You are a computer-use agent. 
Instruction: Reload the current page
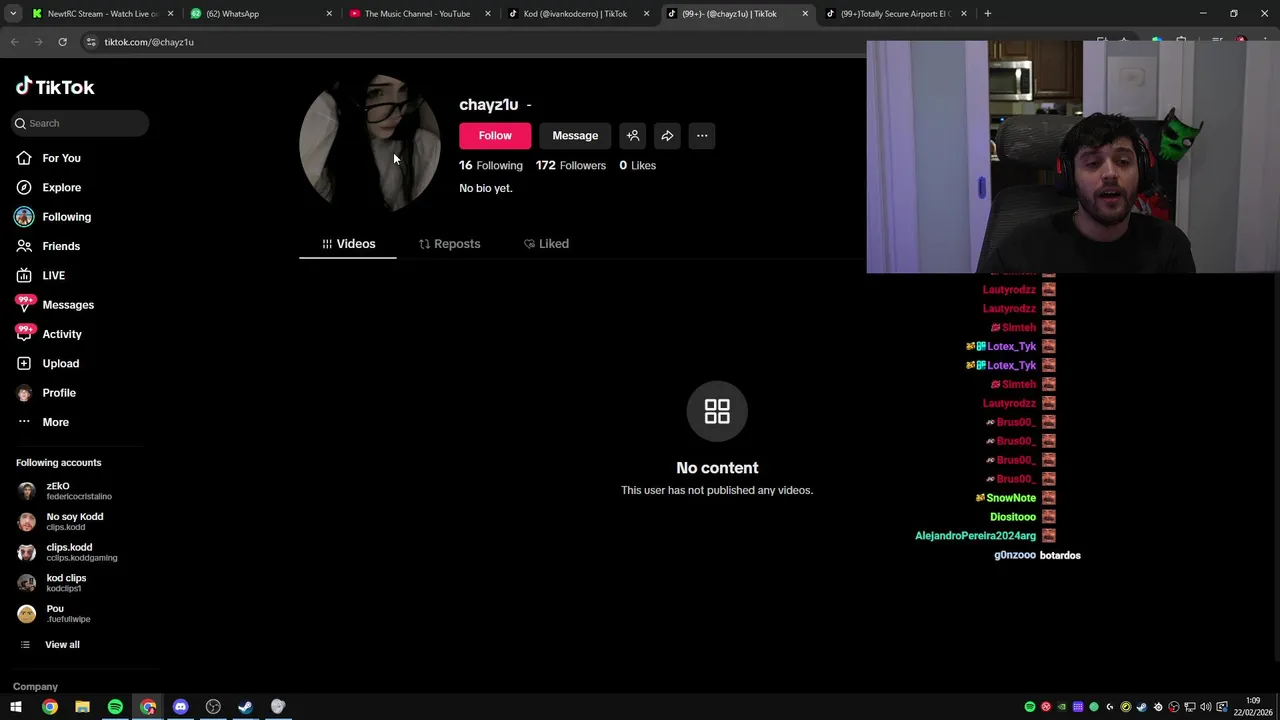(62, 42)
